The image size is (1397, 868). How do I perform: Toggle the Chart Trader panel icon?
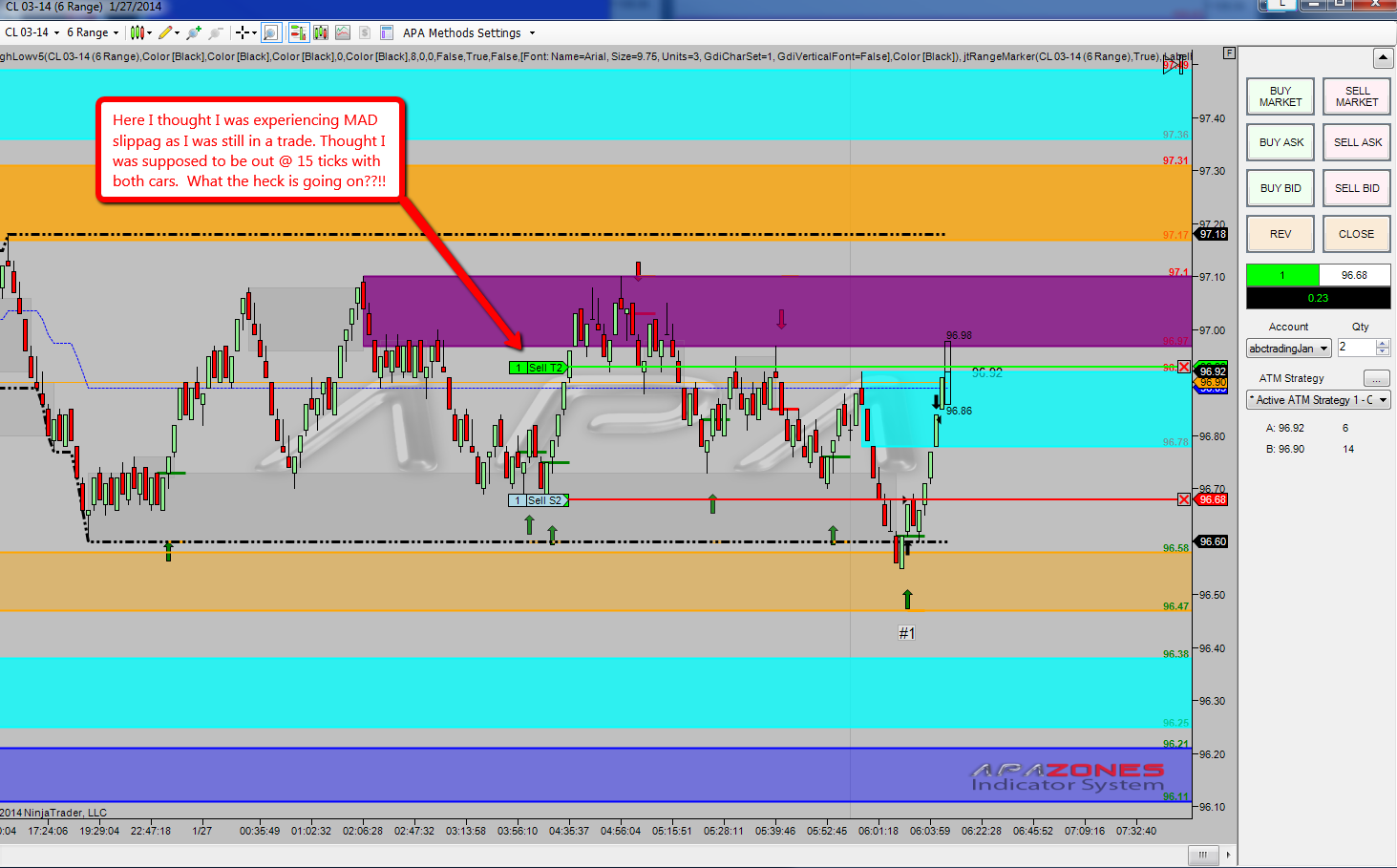click(299, 32)
